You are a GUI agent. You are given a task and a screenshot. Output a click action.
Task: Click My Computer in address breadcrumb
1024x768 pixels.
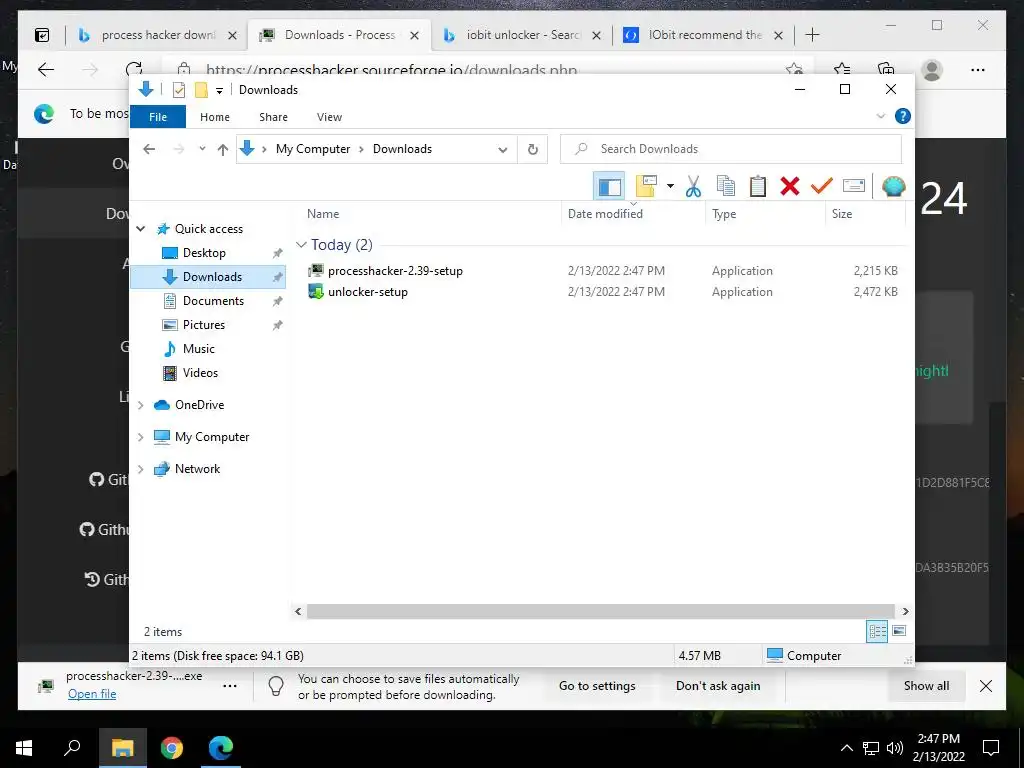pyautogui.click(x=313, y=149)
